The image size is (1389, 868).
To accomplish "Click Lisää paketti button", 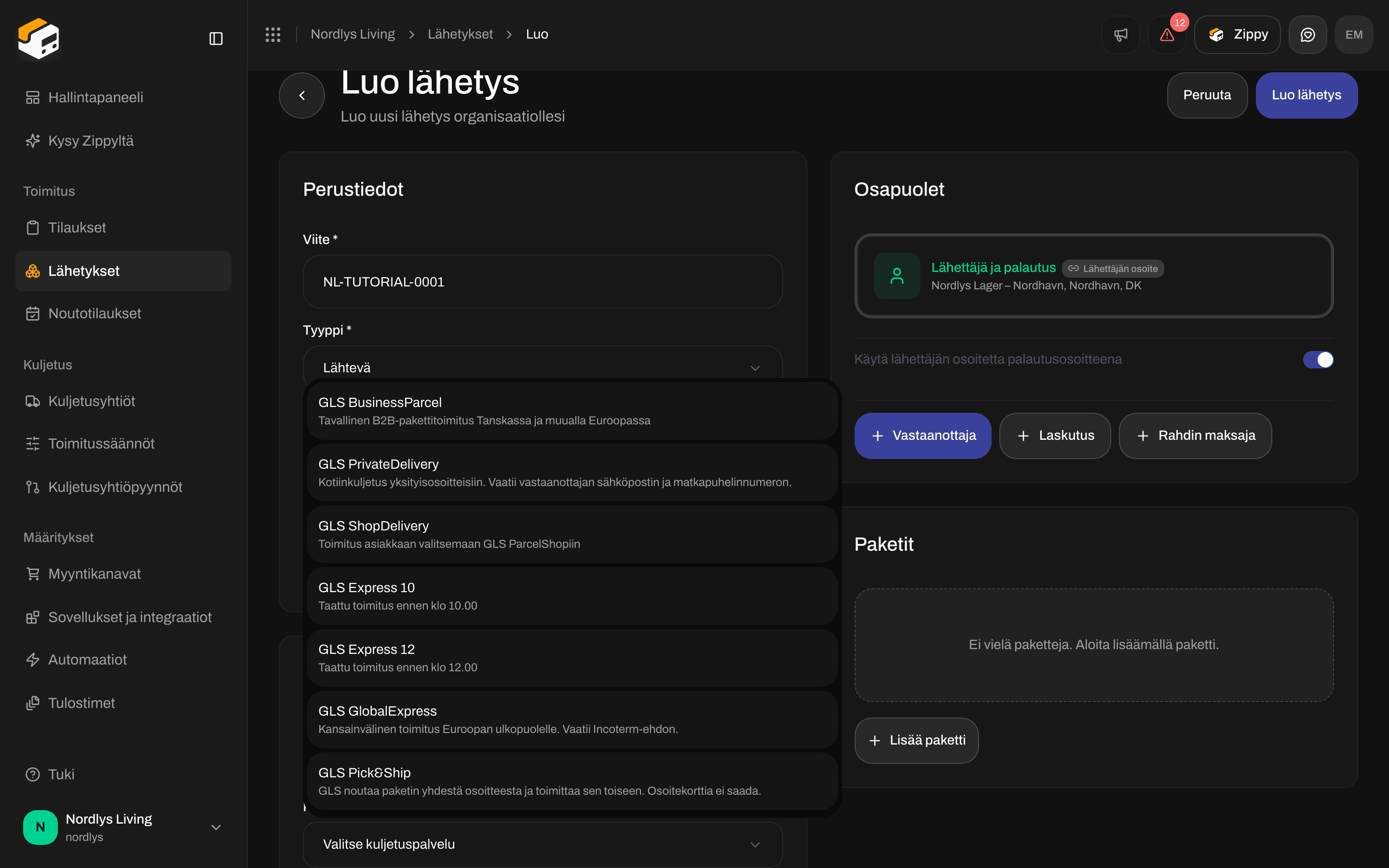I will (x=917, y=741).
